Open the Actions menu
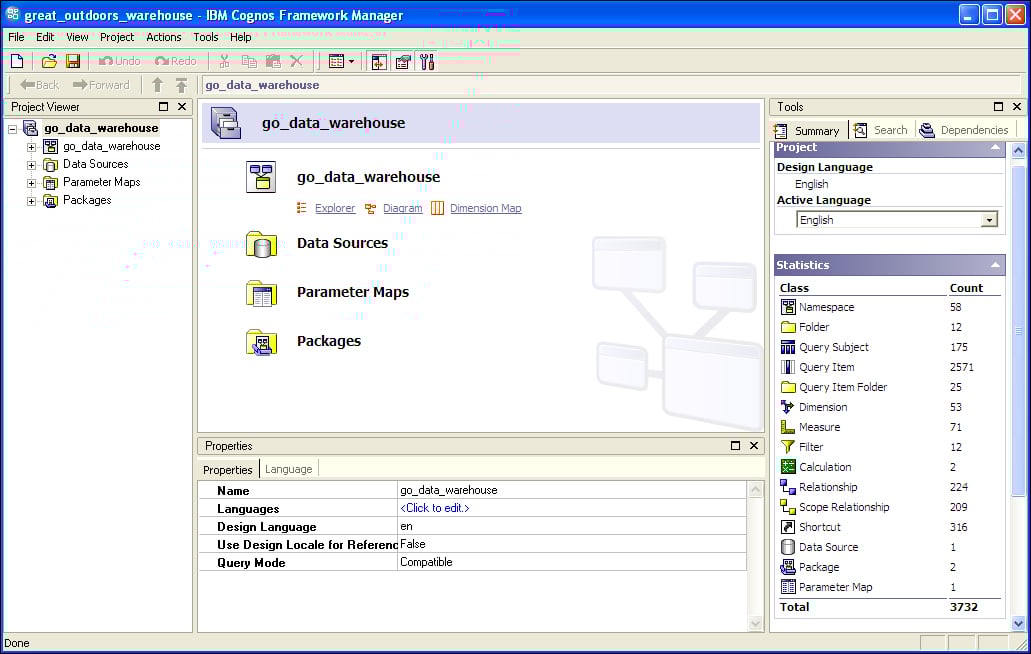Screen dimensions: 1031x654 click(x=164, y=37)
